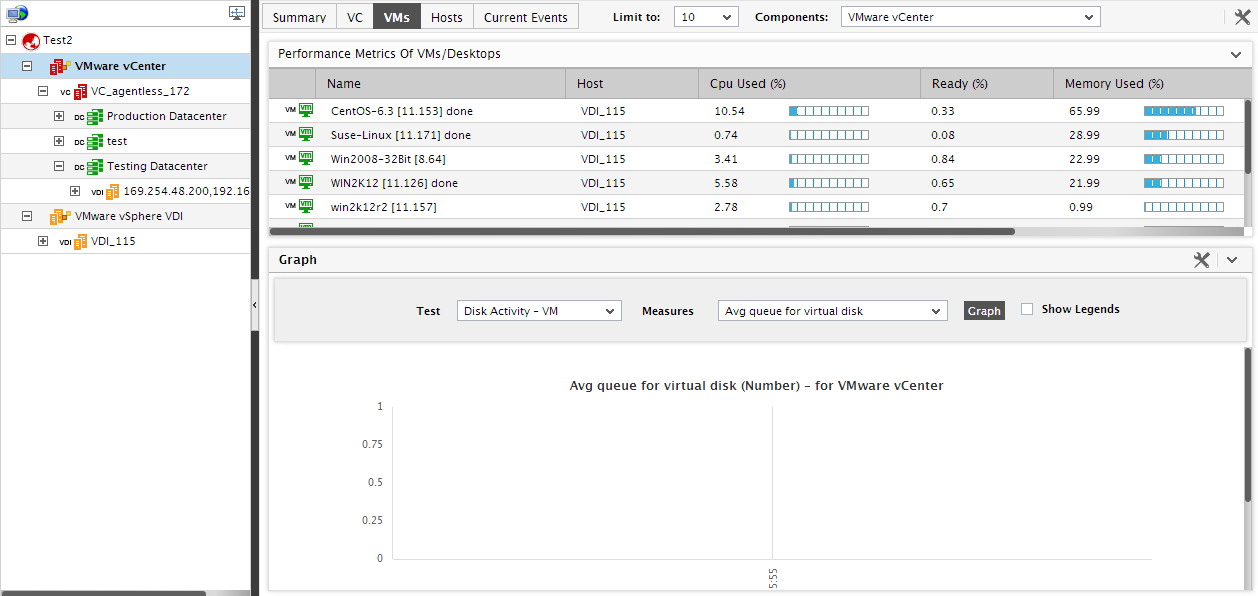Select Production Datacenter in the tree
This screenshot has height=596, width=1258.
(167, 116)
